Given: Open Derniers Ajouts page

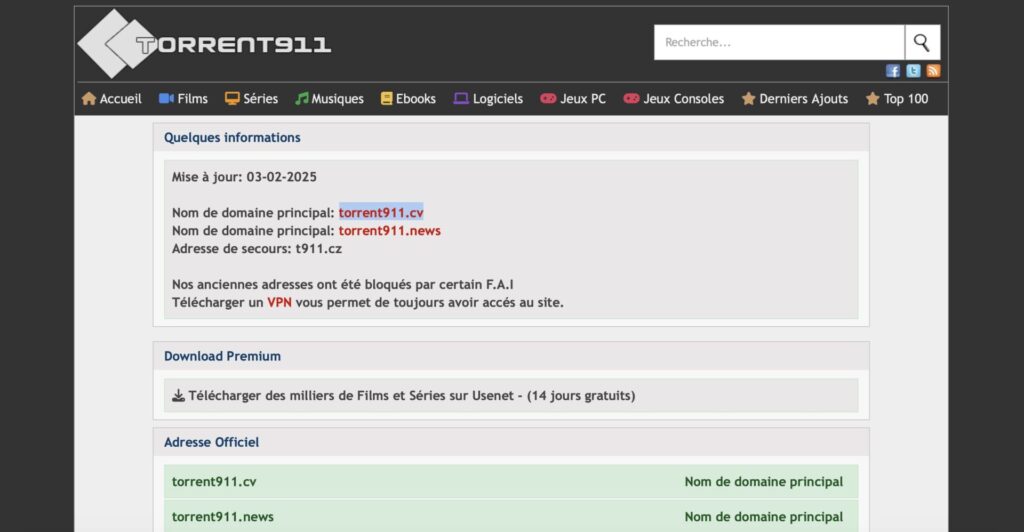Looking at the screenshot, I should (x=803, y=99).
